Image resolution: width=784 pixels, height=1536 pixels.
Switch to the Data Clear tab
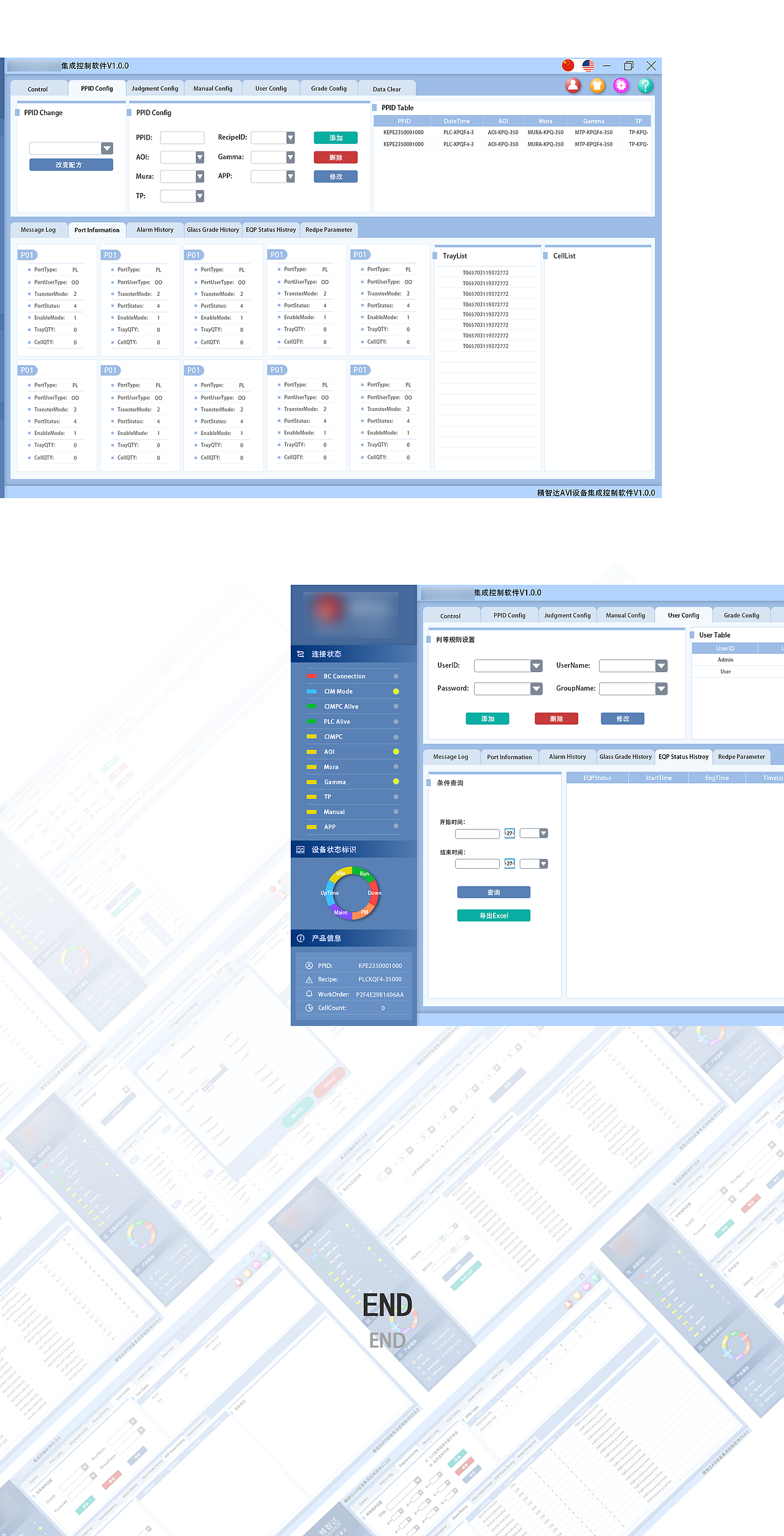click(x=386, y=89)
